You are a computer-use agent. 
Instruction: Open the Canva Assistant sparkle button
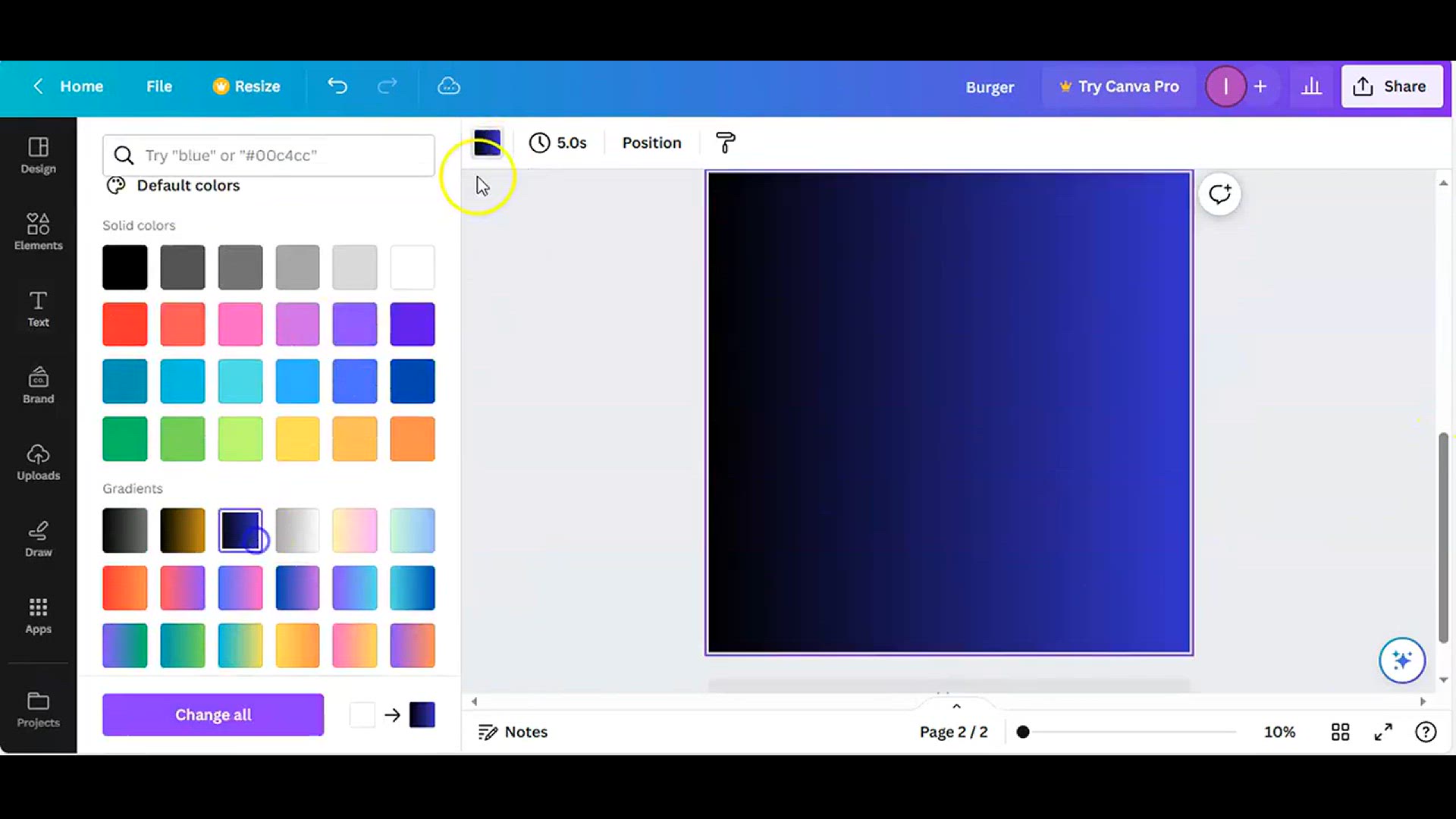(x=1402, y=661)
